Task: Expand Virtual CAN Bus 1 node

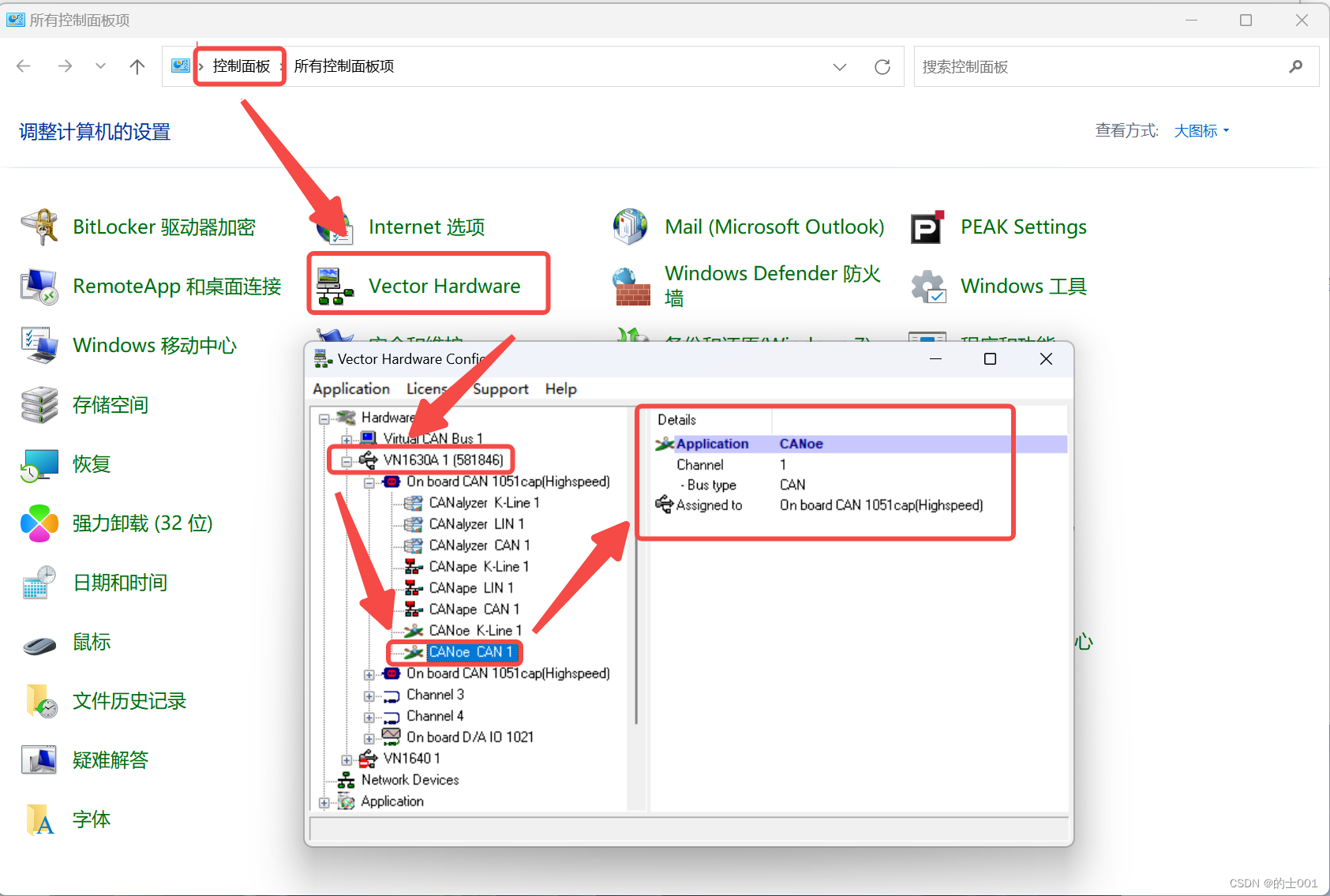Action: (347, 440)
